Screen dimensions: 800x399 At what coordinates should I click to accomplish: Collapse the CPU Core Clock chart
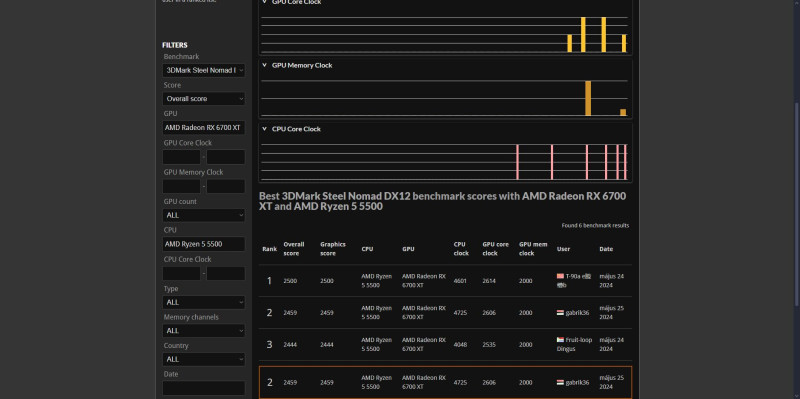point(264,129)
